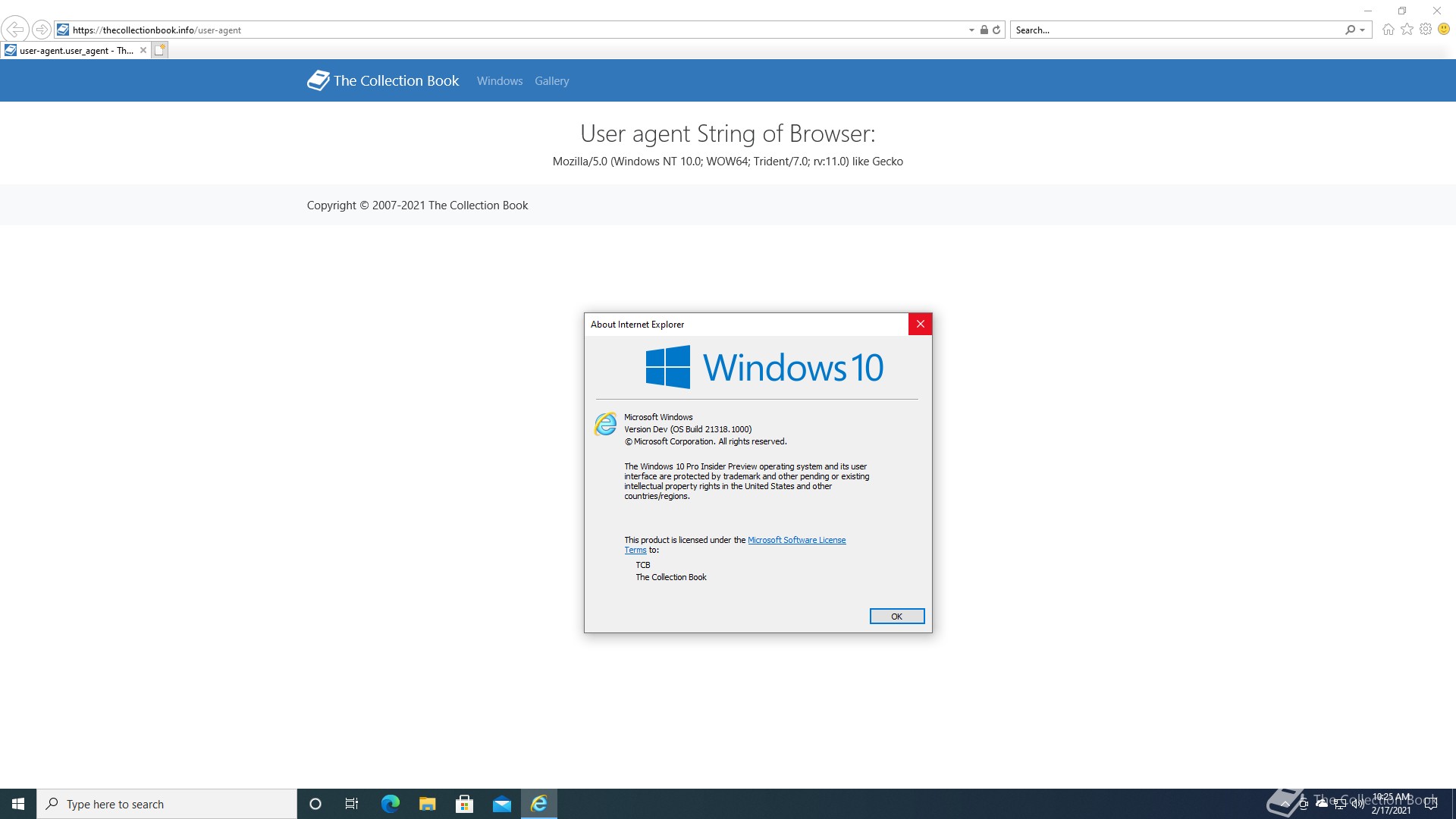1456x819 pixels.
Task: Click the magnifier search icon in search box
Action: click(x=1350, y=30)
